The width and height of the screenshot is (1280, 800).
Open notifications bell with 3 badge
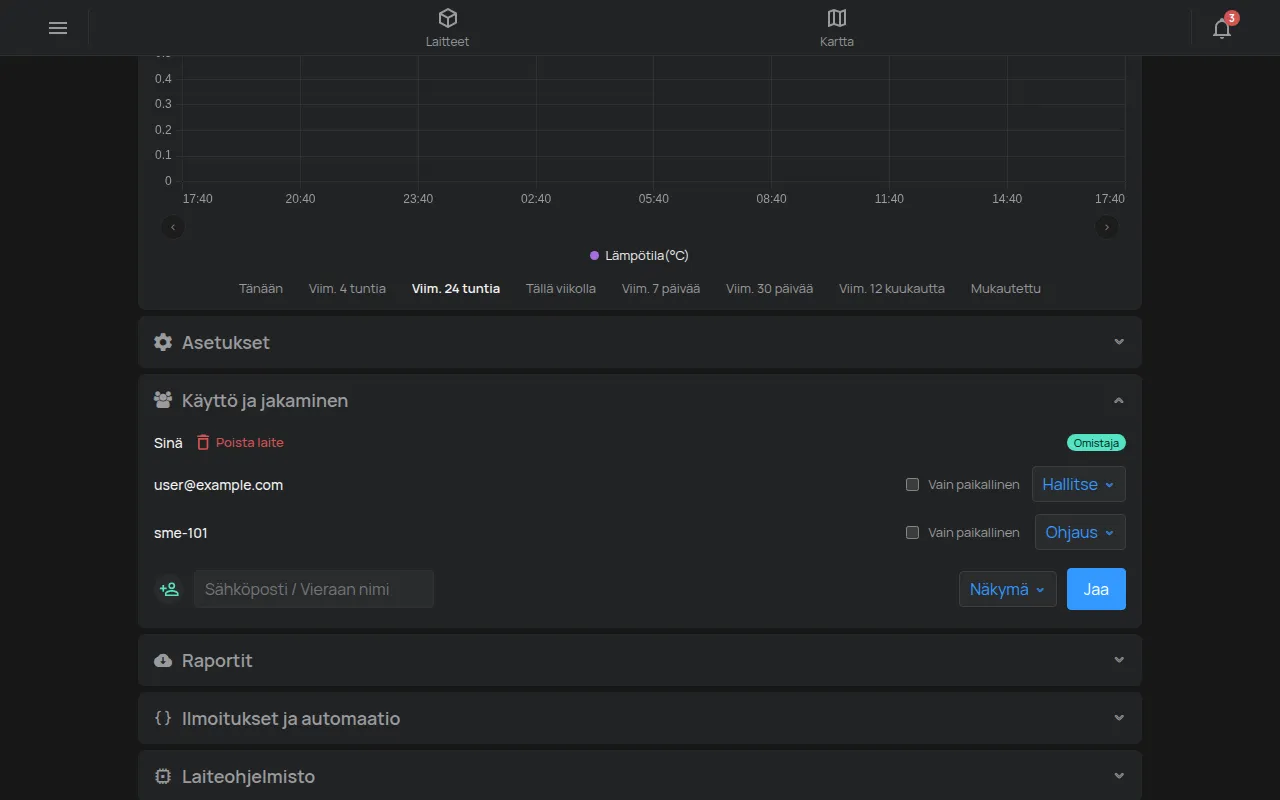(x=1222, y=28)
